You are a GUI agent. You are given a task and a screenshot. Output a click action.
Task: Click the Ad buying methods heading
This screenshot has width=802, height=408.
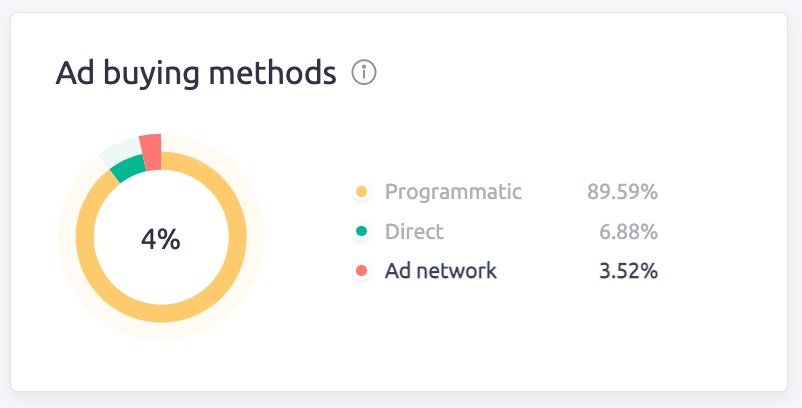tap(196, 73)
